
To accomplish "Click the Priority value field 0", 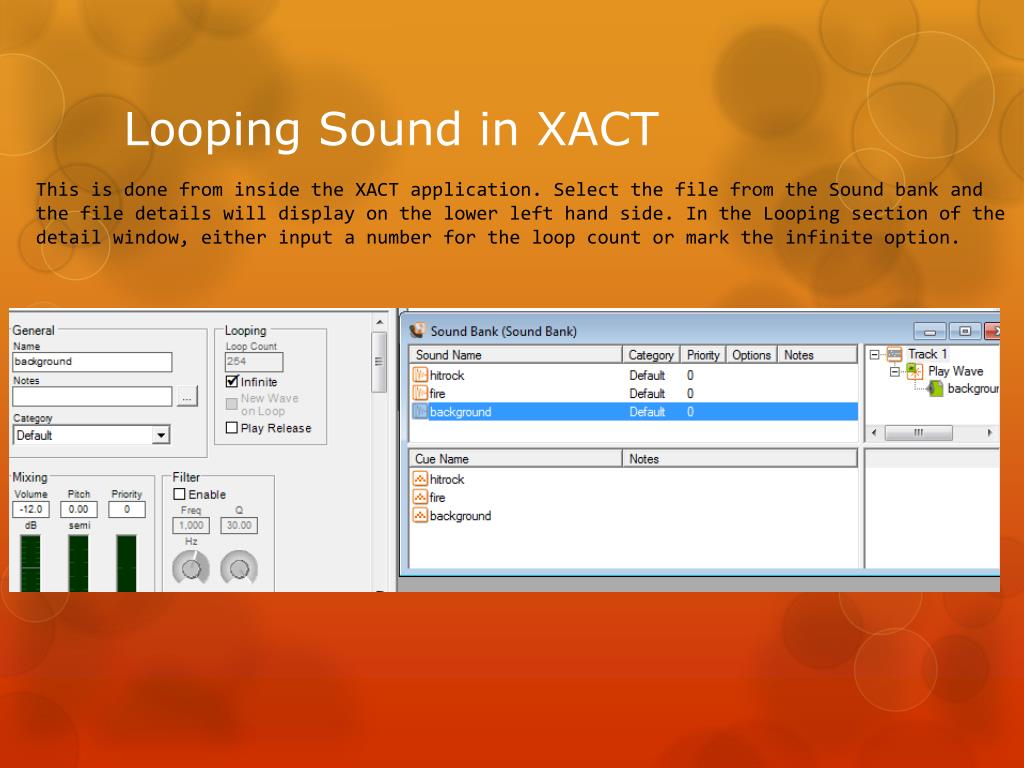I will (x=127, y=509).
